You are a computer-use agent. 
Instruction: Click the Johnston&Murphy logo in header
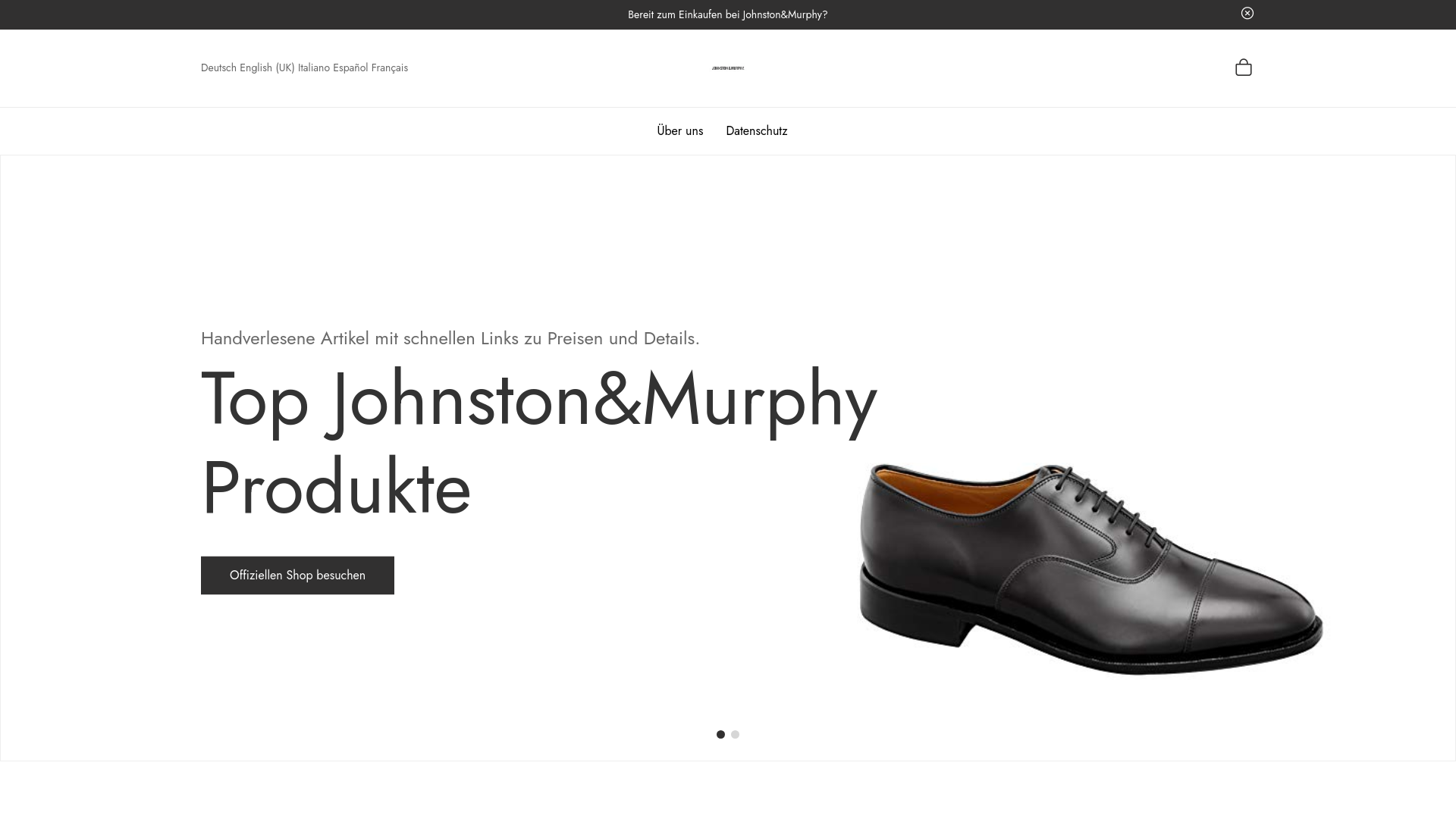[x=728, y=68]
